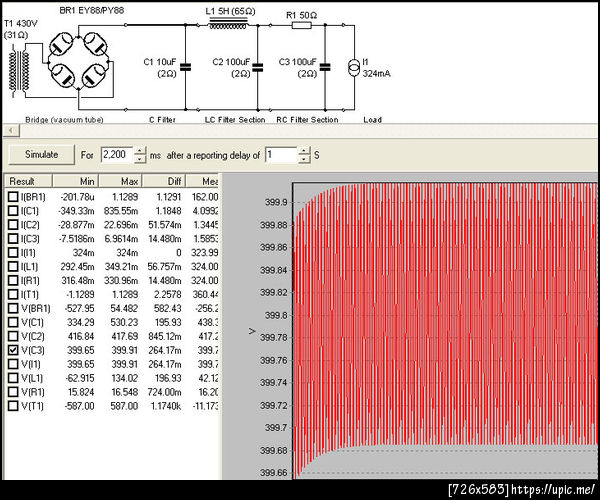The height and width of the screenshot is (500, 600).
Task: Enable the V(BR1) trace checkbox
Action: (x=13, y=308)
